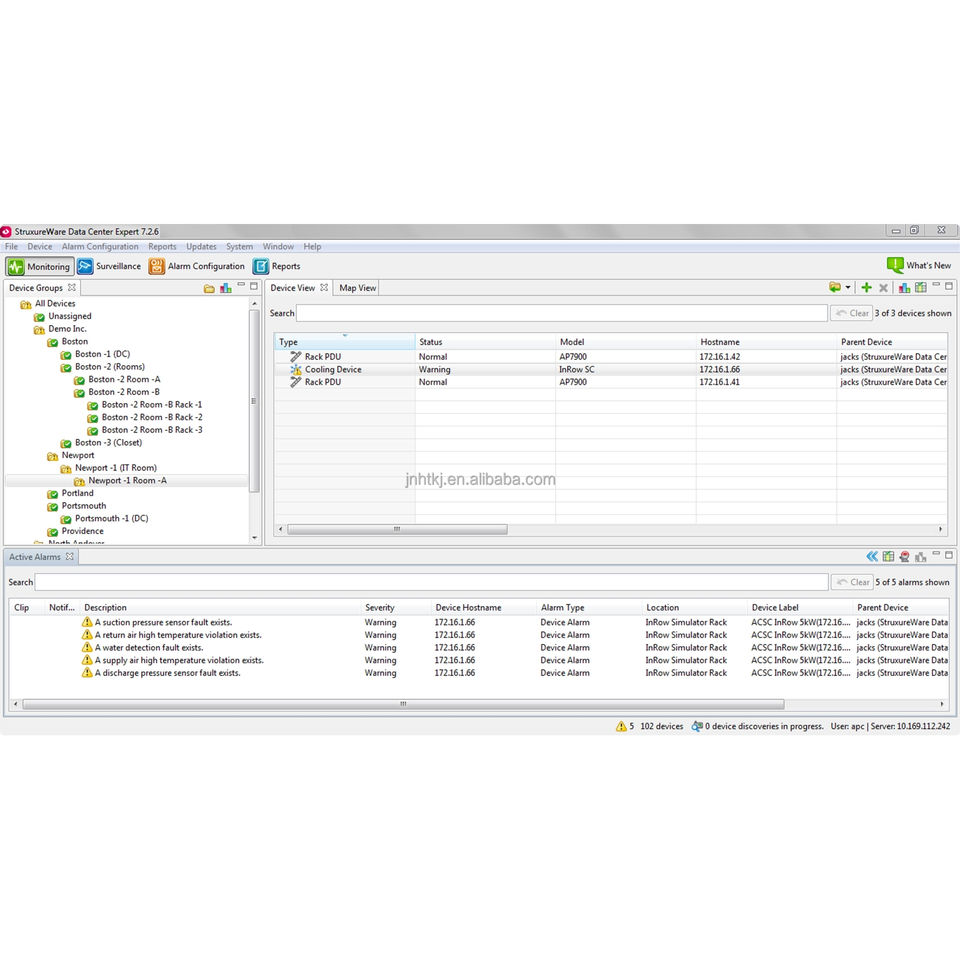This screenshot has height=960, width=960.
Task: Select Boston -1 (DC) group
Action: (102, 354)
